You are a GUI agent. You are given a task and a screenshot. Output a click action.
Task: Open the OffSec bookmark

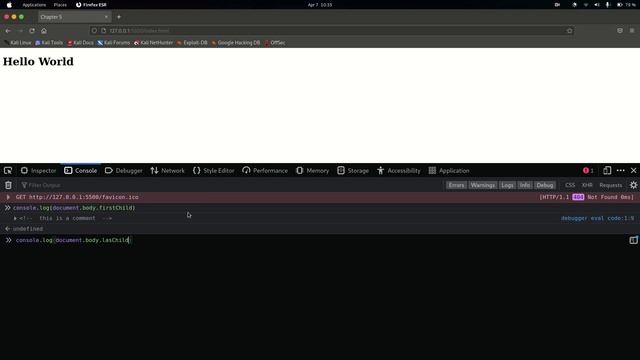(275, 42)
